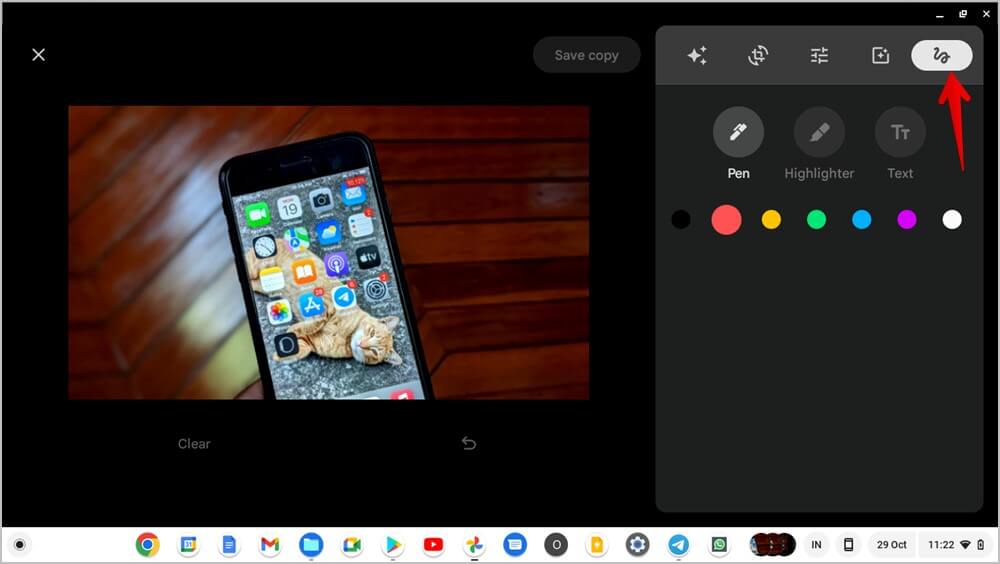Screen dimensions: 1000x564
Task: Open Settings gear from the shelf
Action: (x=637, y=545)
